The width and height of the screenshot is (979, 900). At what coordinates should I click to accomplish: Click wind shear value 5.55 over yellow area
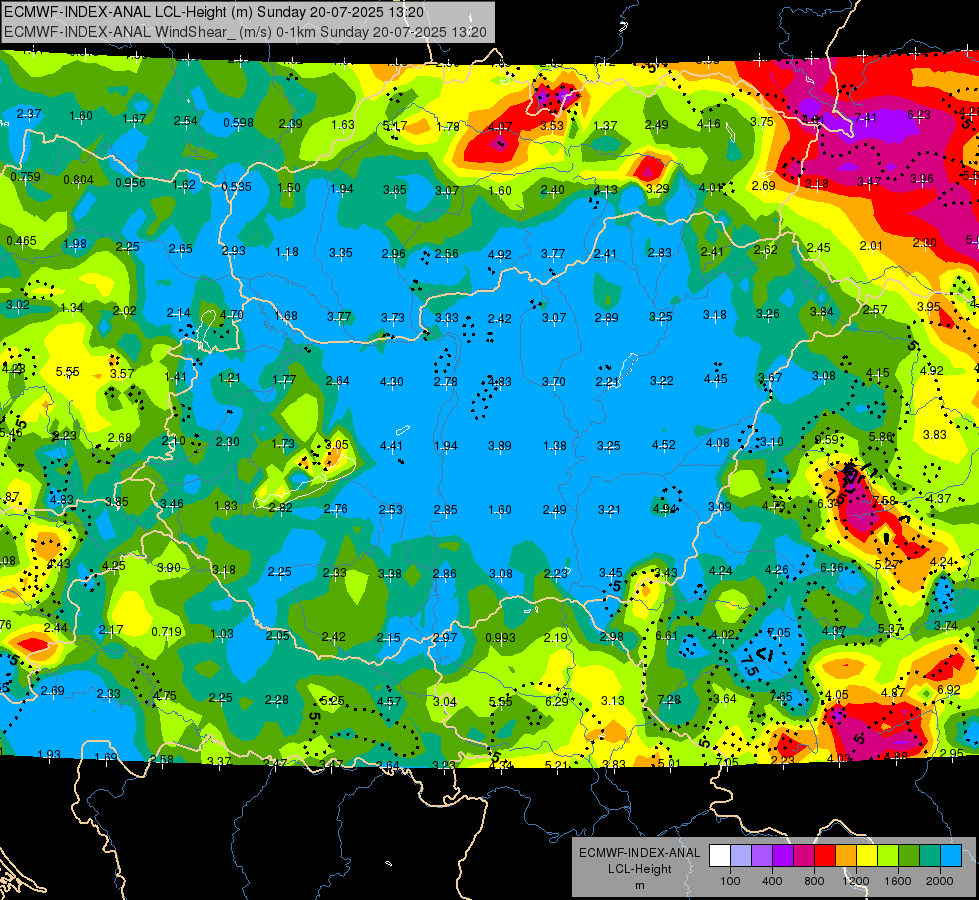(67, 372)
